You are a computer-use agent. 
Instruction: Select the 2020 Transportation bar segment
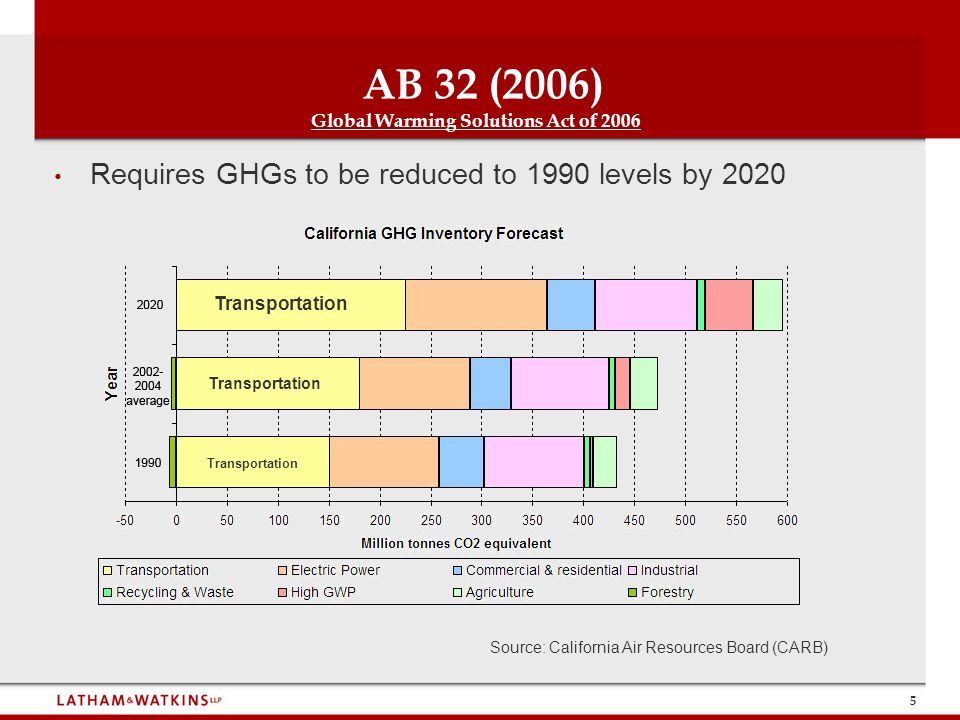coord(291,305)
